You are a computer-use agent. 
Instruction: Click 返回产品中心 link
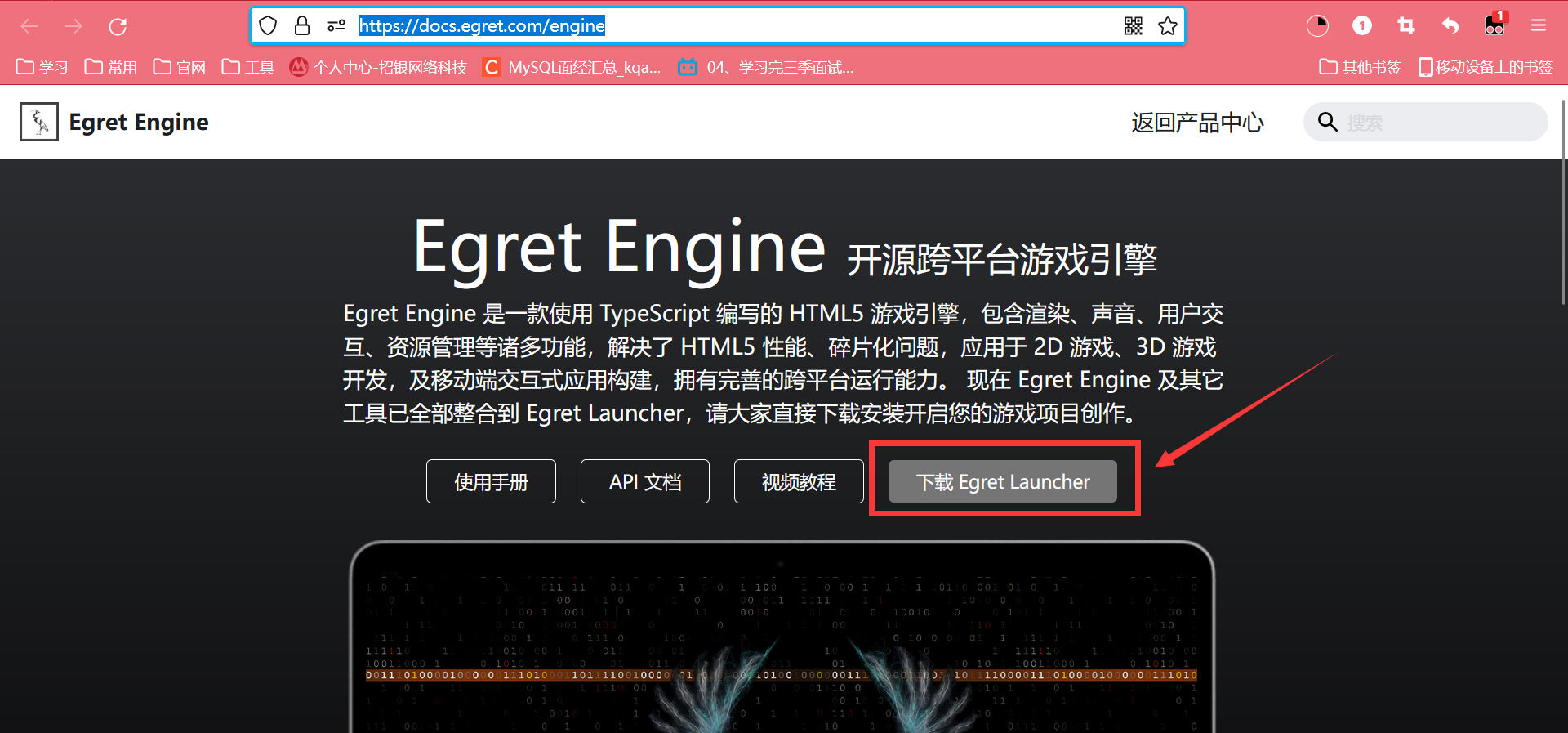[1197, 123]
